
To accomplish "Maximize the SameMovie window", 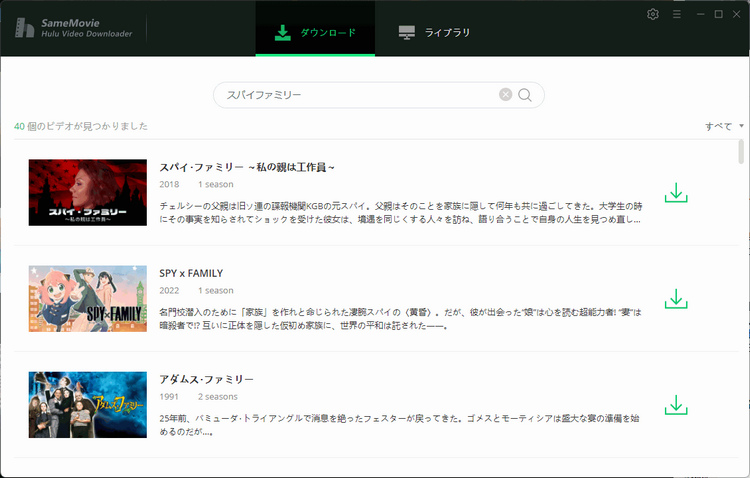I will tap(718, 14).
